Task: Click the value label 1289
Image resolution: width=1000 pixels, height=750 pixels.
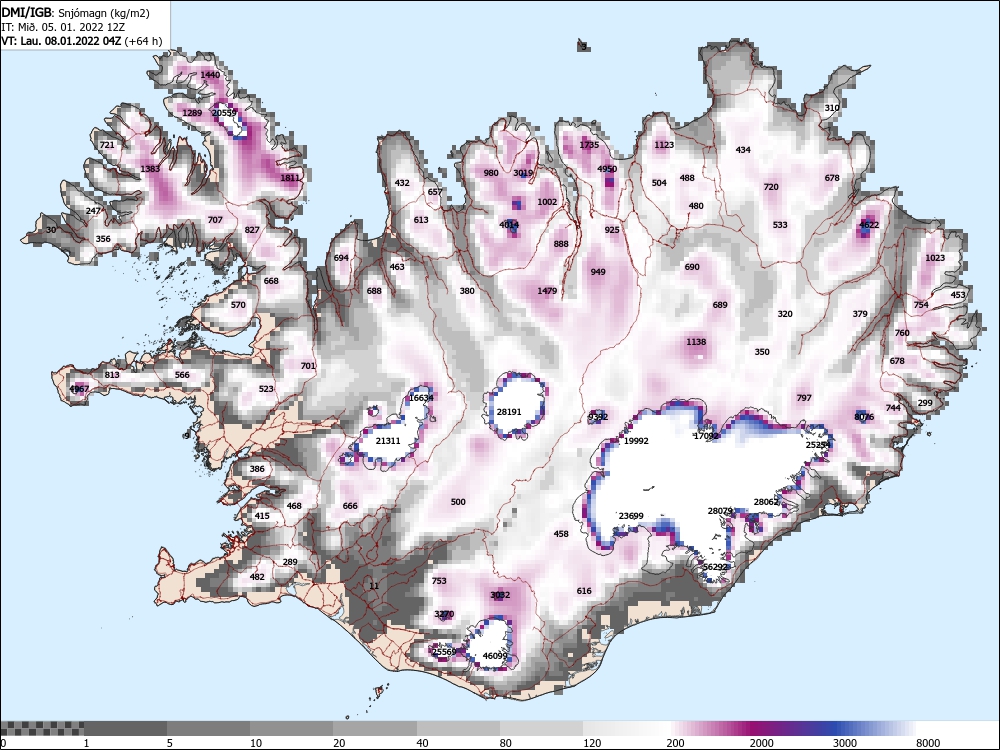Action: (192, 113)
